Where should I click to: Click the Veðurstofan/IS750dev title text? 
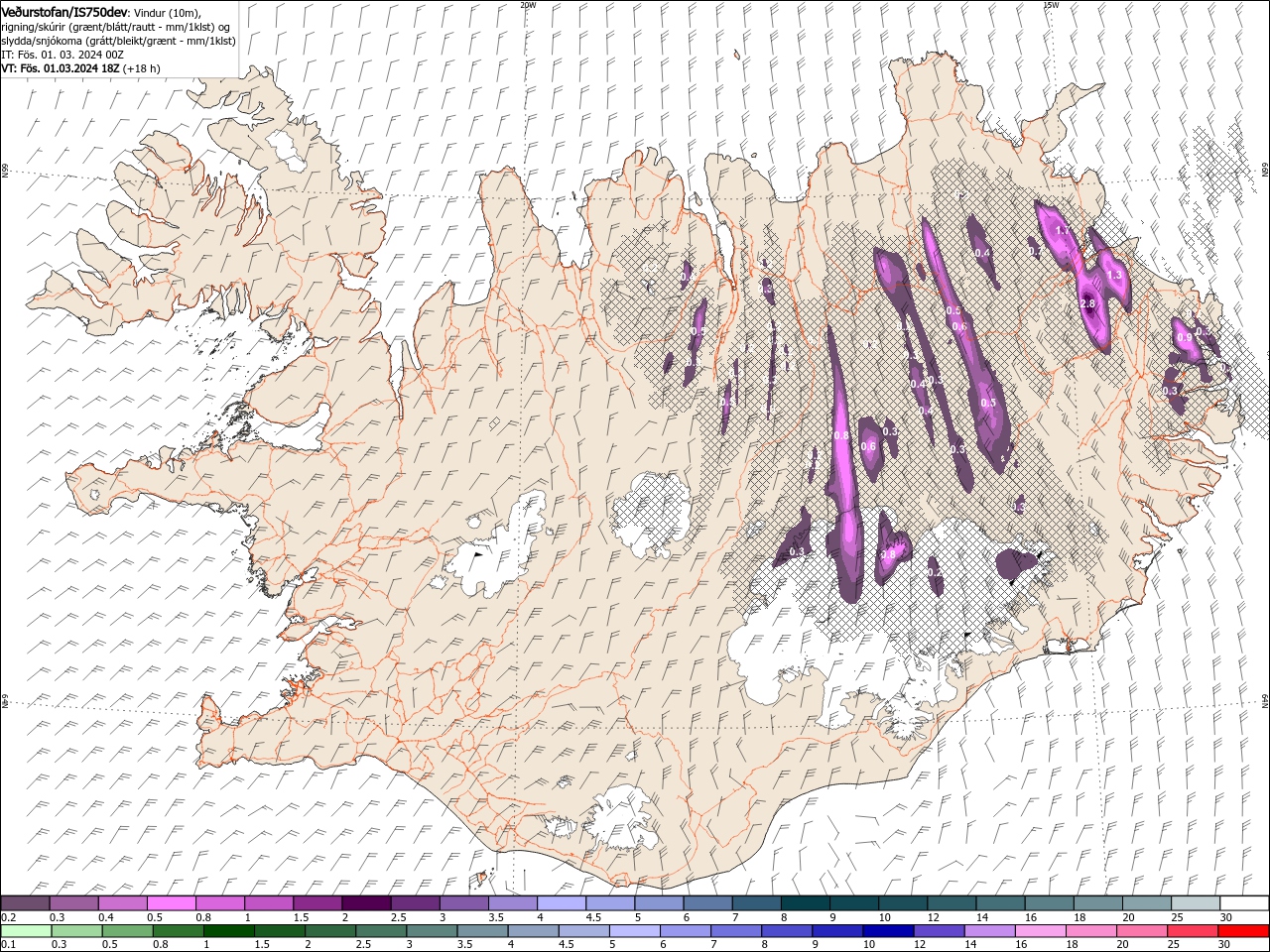64,11
